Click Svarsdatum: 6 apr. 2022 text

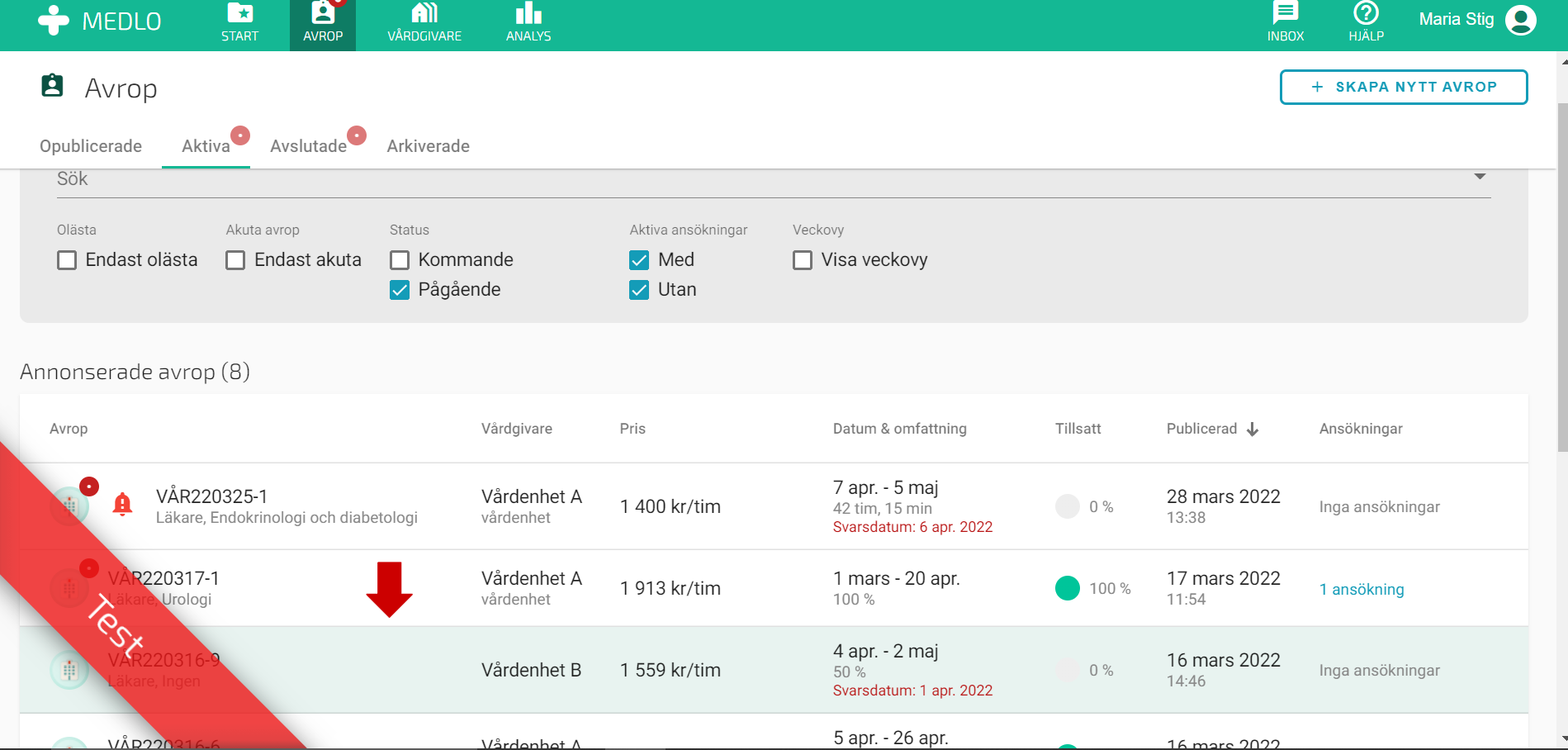[912, 527]
